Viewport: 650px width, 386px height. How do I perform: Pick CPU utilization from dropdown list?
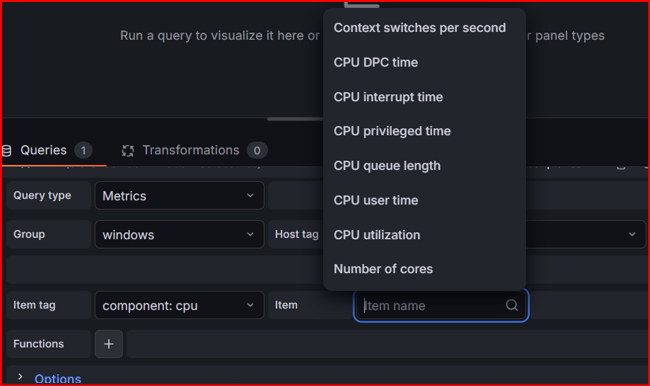(x=424, y=235)
